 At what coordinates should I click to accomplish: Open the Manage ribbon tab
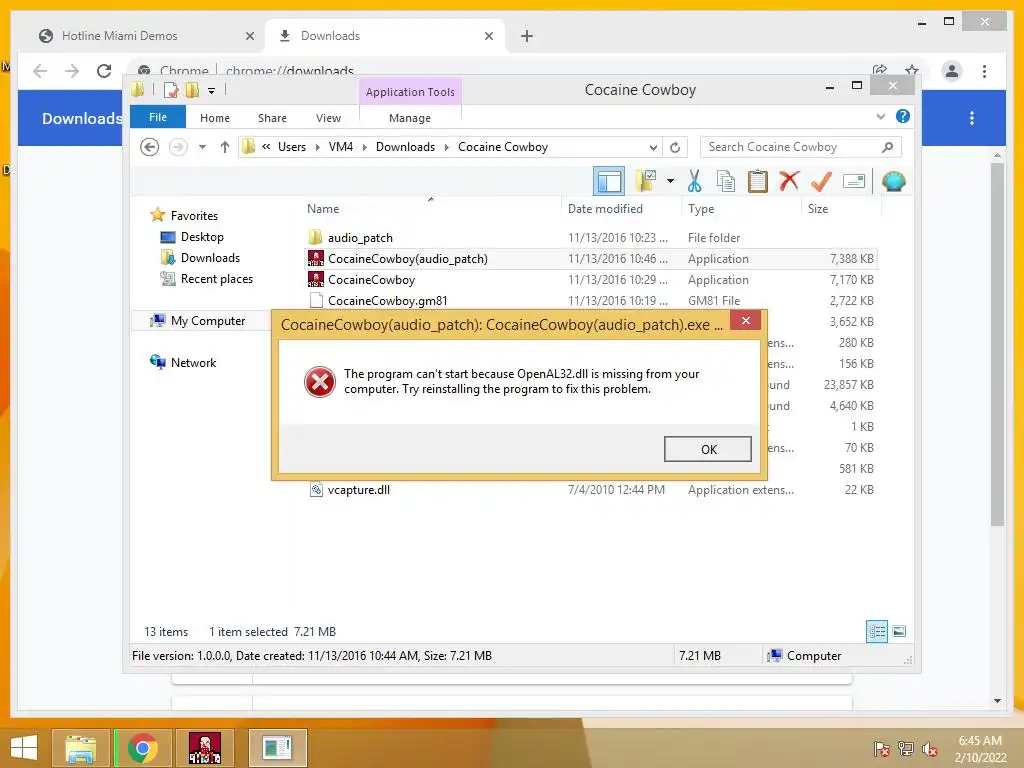[x=409, y=118]
